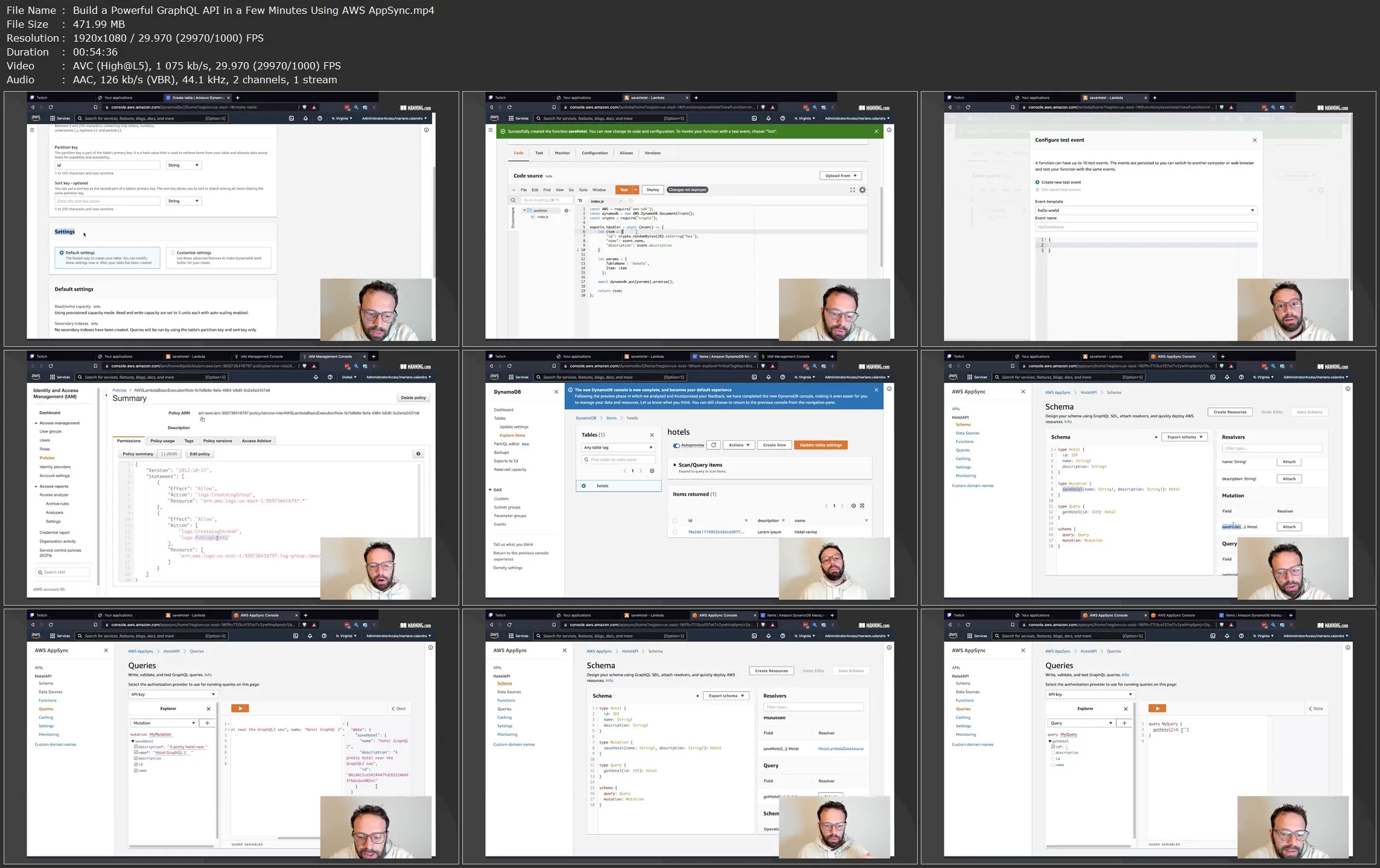Image resolution: width=1380 pixels, height=868 pixels.
Task: Open Policy usage tab in IAM thumbnail
Action: tap(162, 441)
